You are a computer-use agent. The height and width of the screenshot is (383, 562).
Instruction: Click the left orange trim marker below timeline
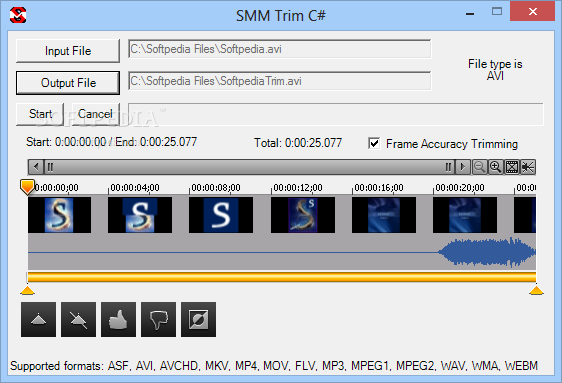click(x=28, y=290)
